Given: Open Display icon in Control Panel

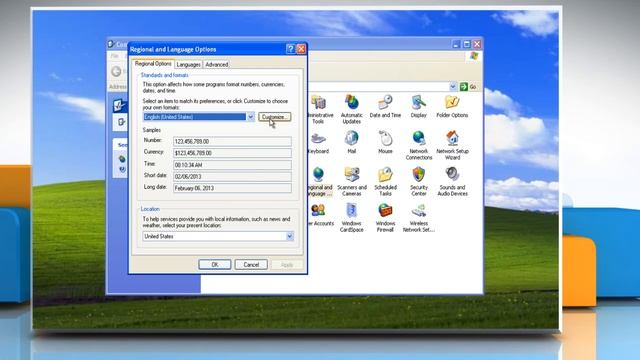Looking at the screenshot, I should [418, 102].
